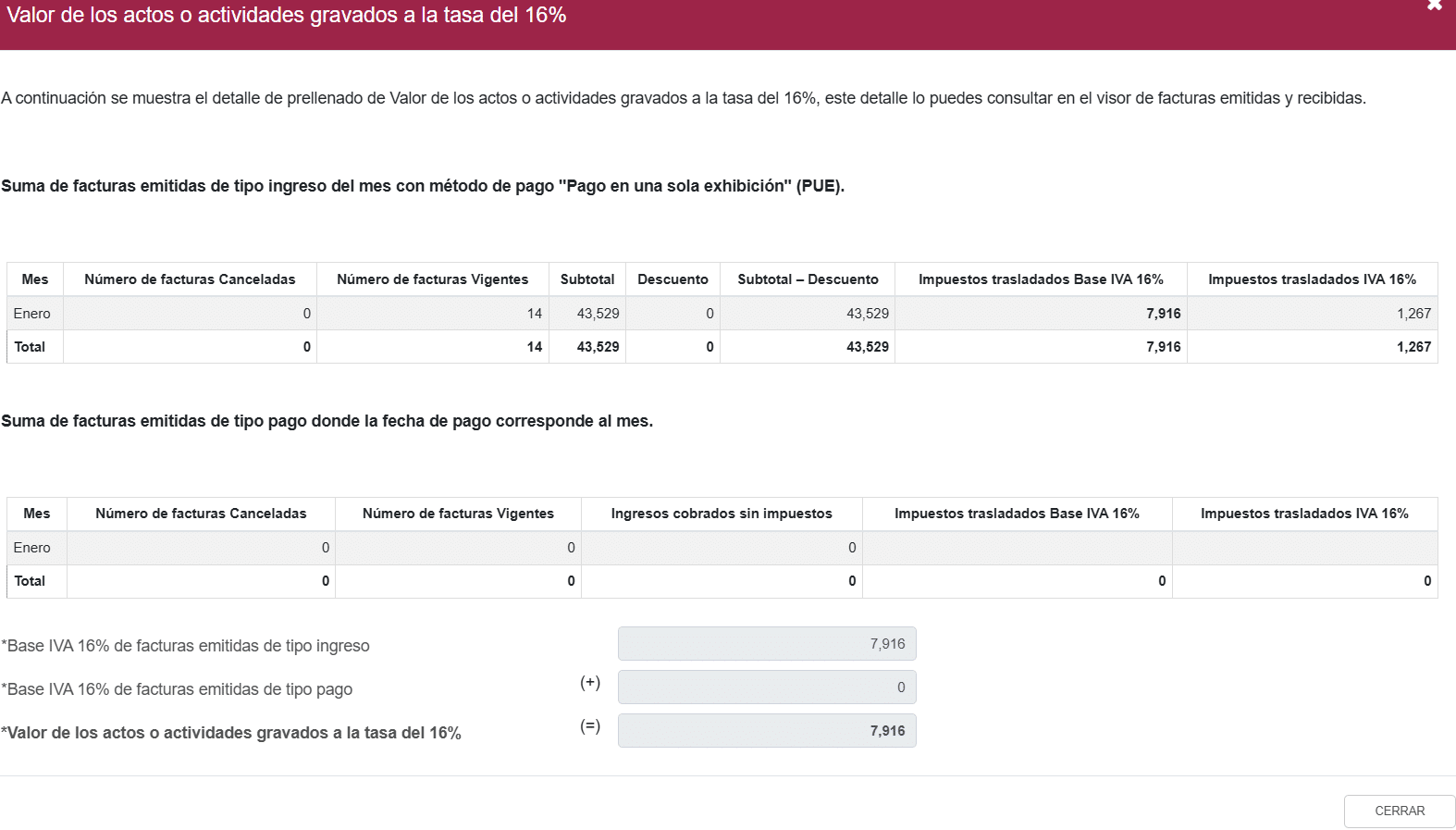Click the equals sign beside total field
Screen dimensions: 1456x830
590,726
